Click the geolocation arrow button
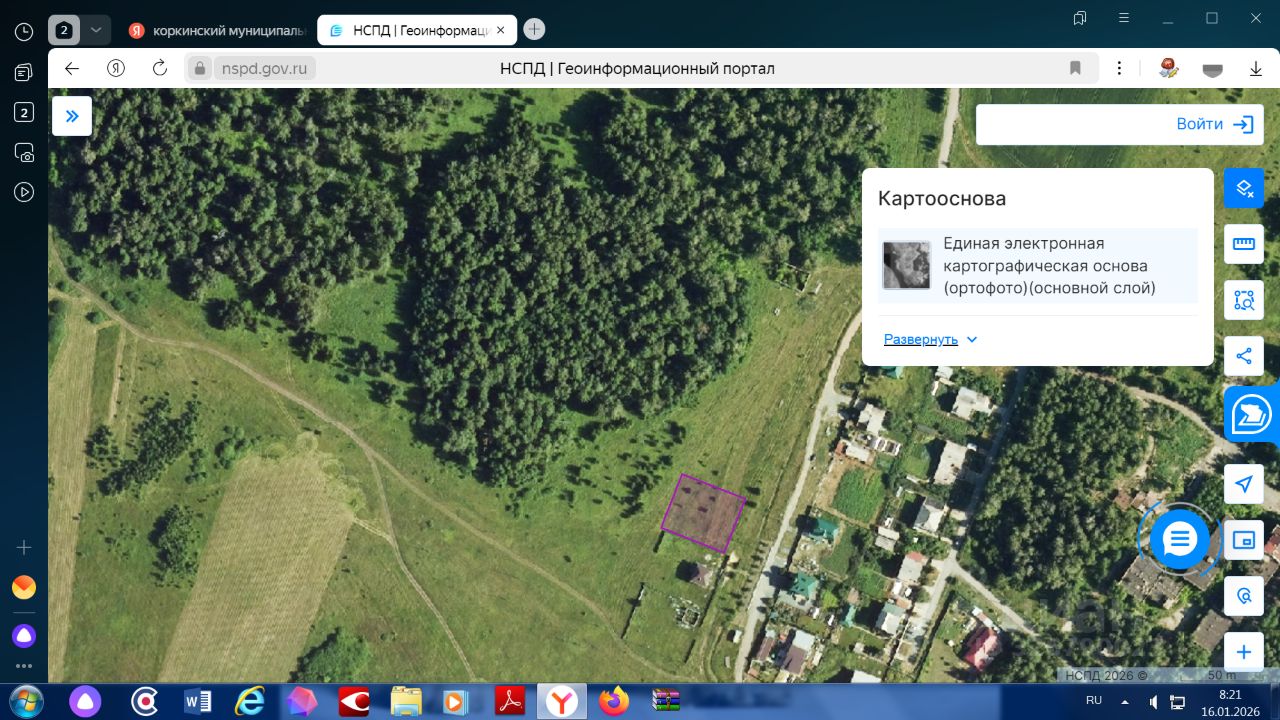Viewport: 1280px width, 720px height. (x=1244, y=484)
